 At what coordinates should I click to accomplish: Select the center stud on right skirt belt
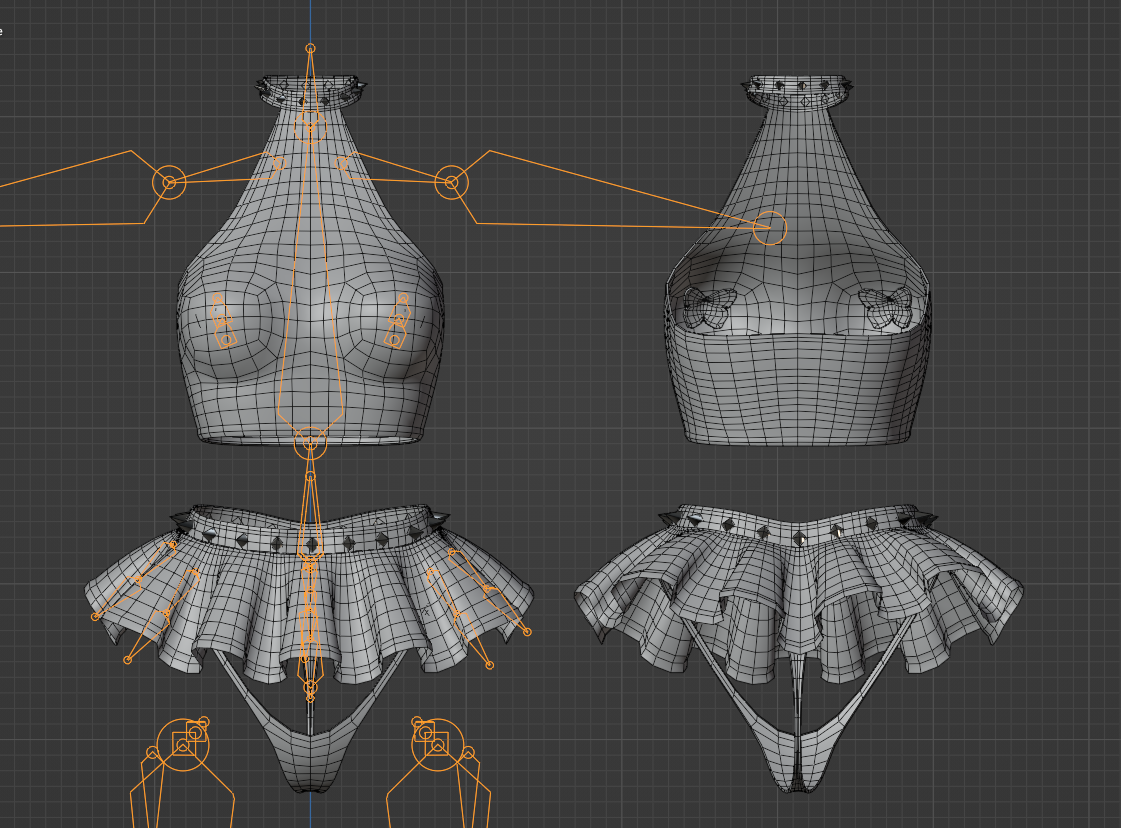pos(799,538)
